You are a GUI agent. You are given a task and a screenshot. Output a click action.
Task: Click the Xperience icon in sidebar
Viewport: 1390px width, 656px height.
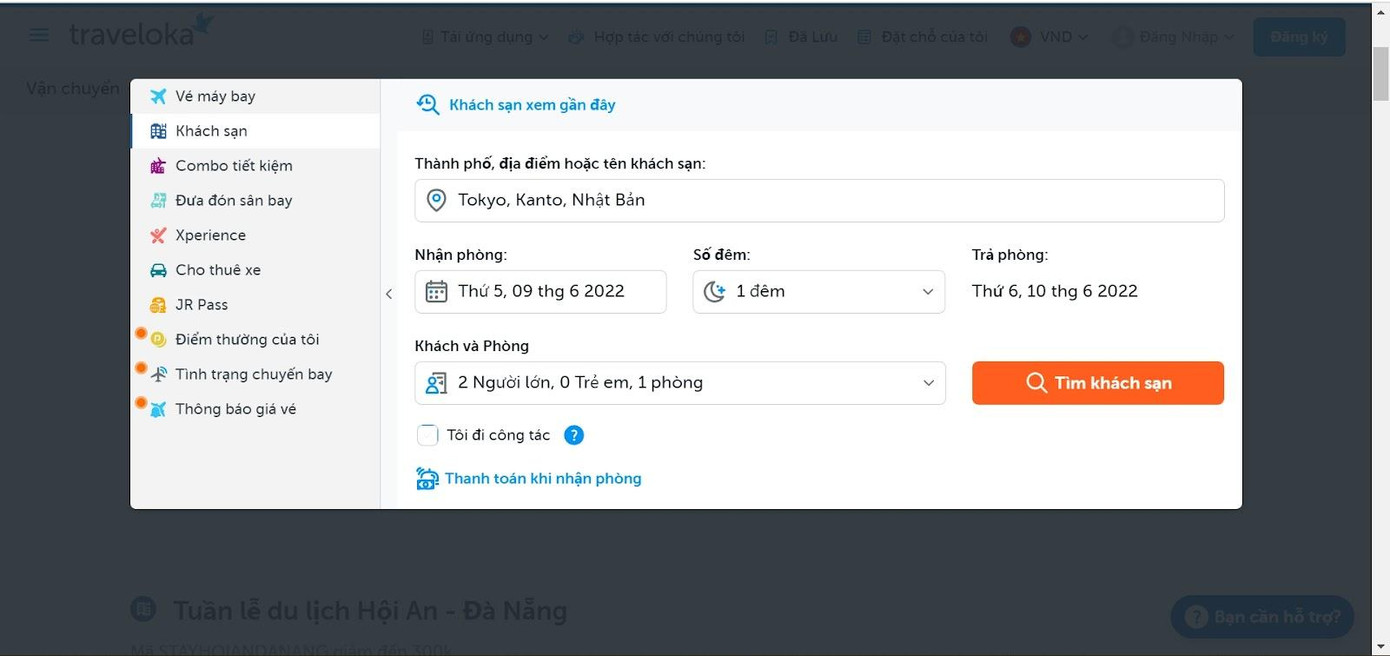click(158, 236)
